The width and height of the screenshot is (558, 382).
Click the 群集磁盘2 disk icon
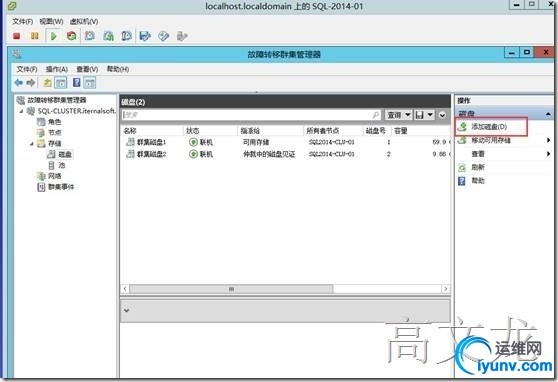(x=131, y=154)
